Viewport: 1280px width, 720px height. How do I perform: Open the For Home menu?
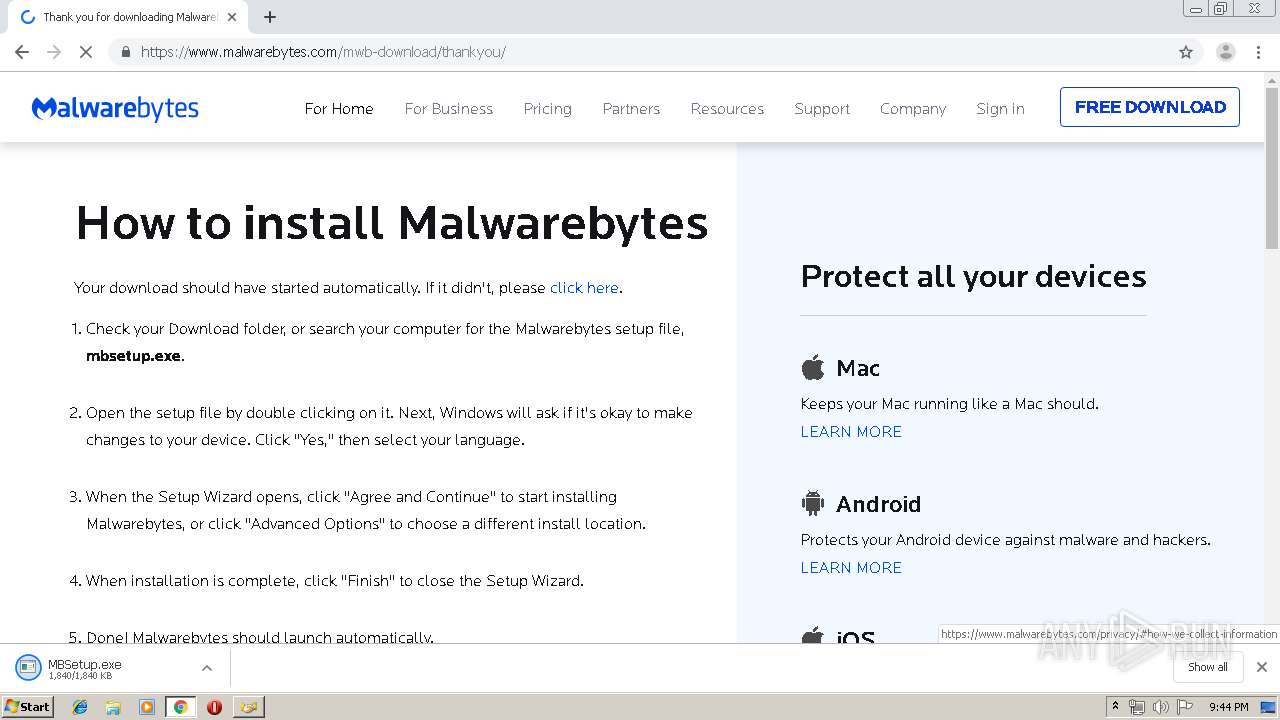tap(339, 108)
